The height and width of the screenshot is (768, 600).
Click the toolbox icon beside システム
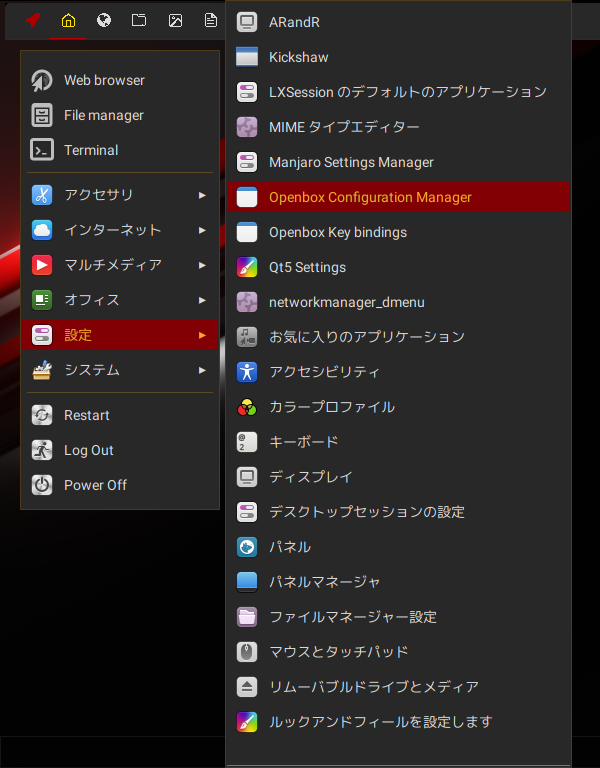pos(42,370)
